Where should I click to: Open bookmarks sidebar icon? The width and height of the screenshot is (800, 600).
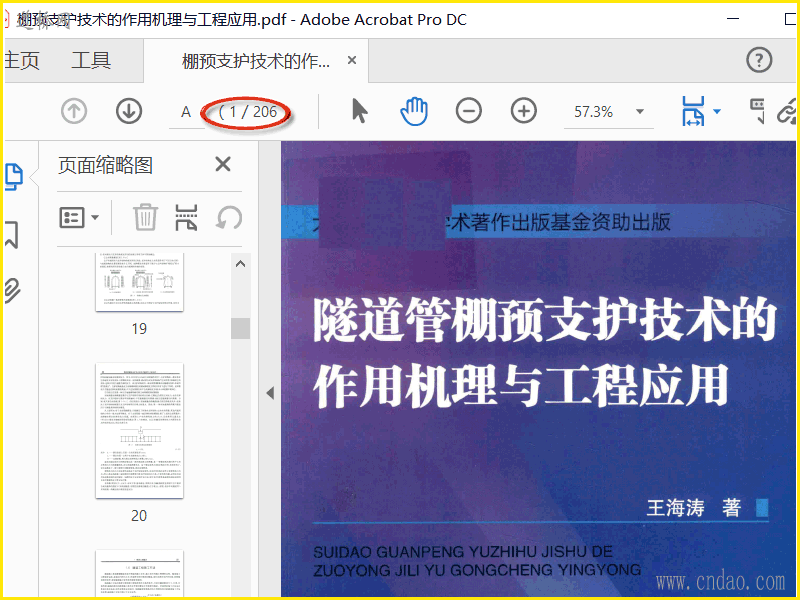click(12, 235)
